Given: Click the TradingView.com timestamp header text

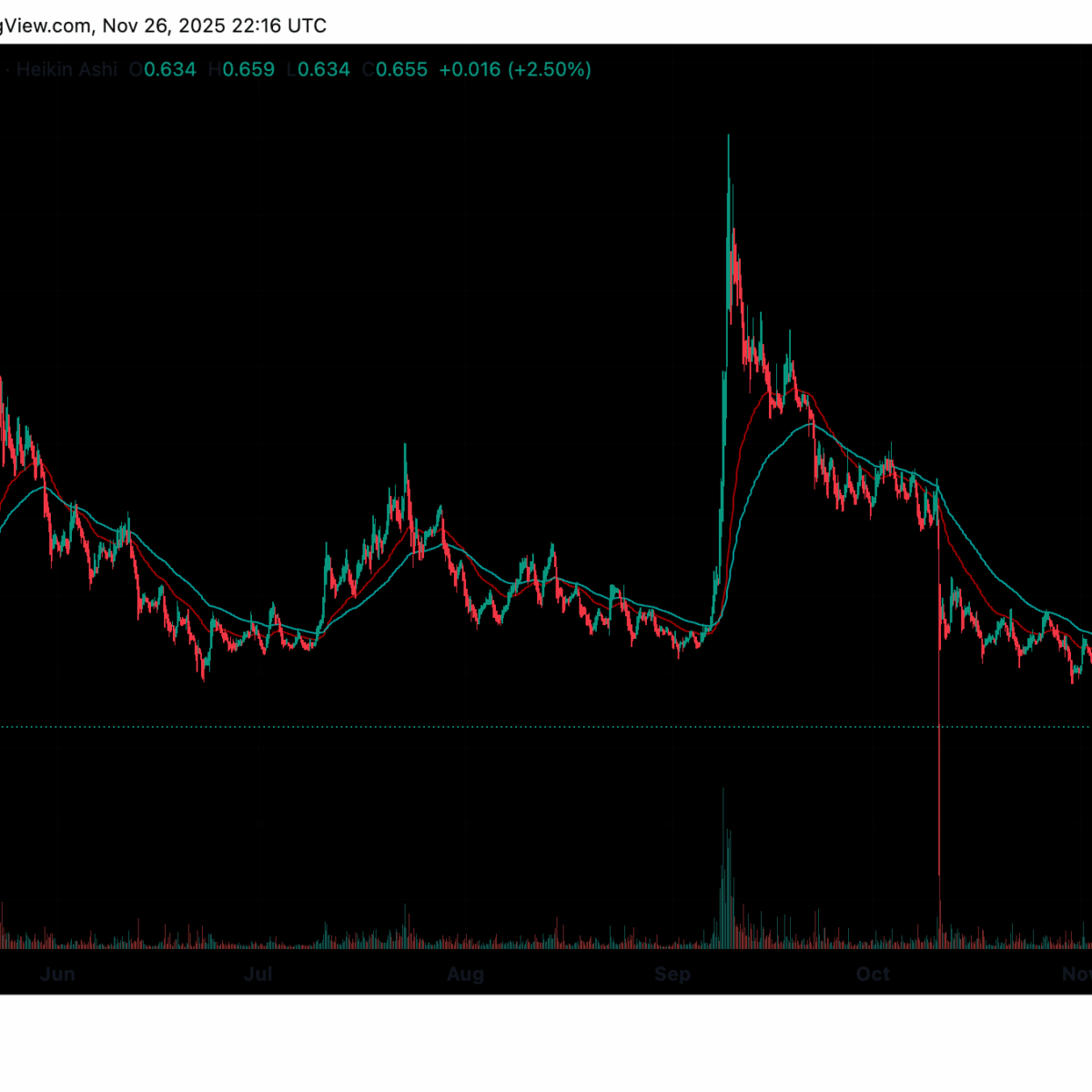Looking at the screenshot, I should pyautogui.click(x=162, y=25).
